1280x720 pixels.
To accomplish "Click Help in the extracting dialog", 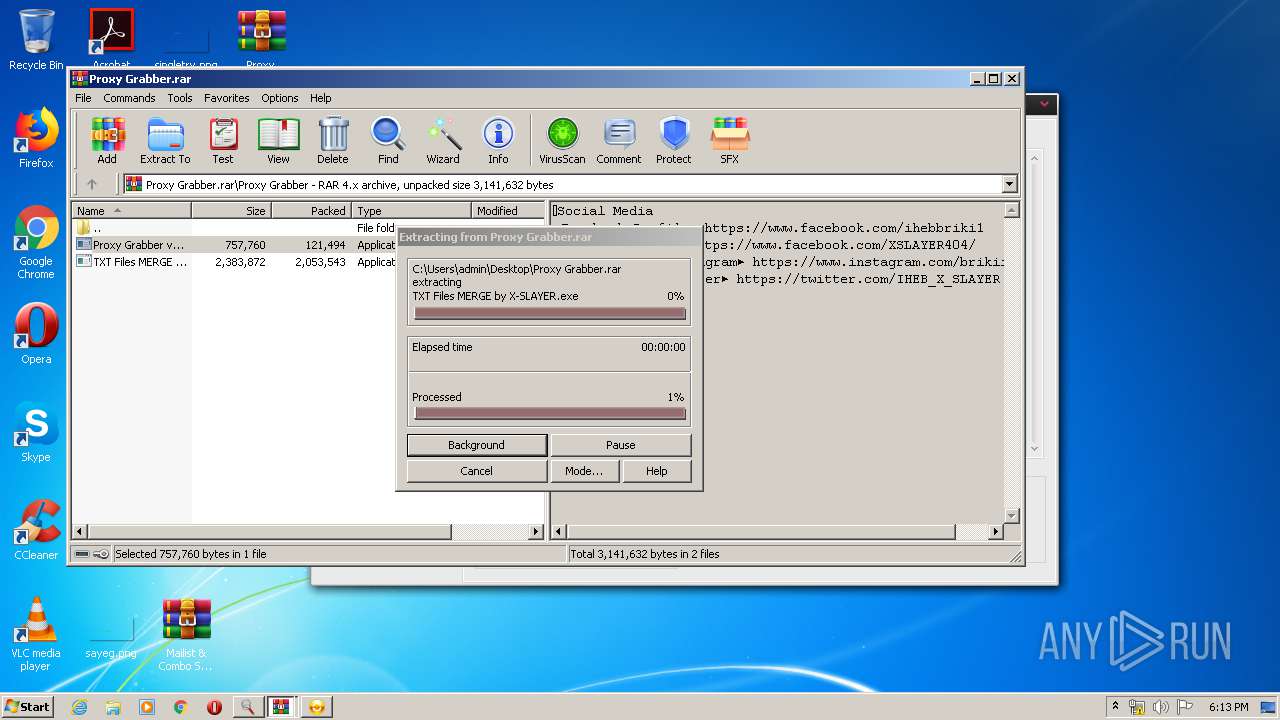I will click(657, 471).
